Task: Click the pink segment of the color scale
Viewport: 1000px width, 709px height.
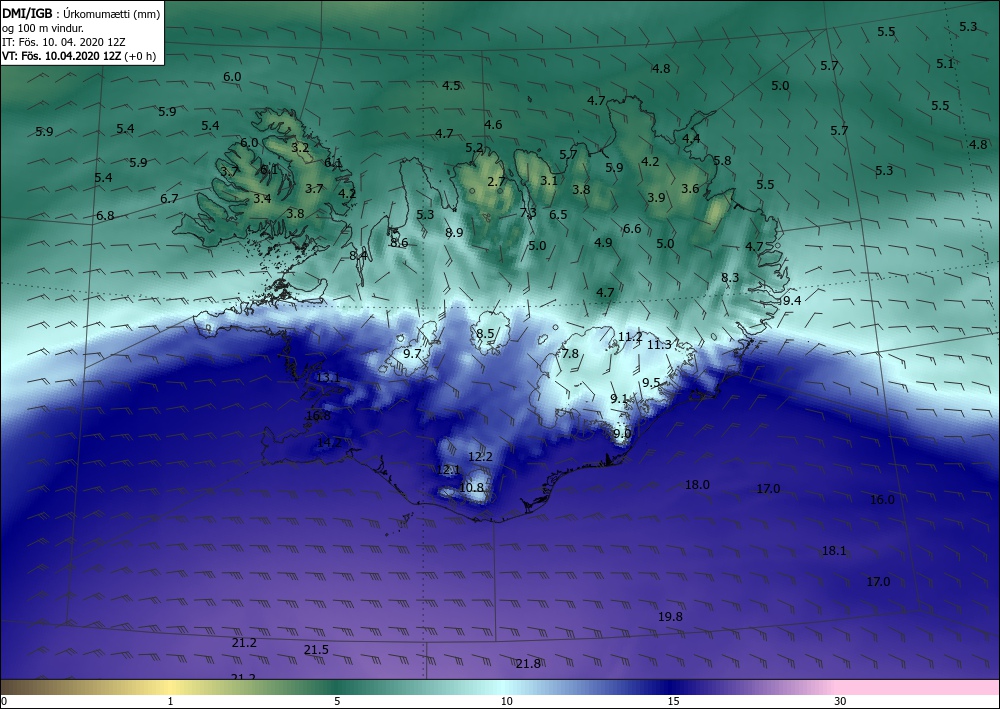Action: click(918, 687)
